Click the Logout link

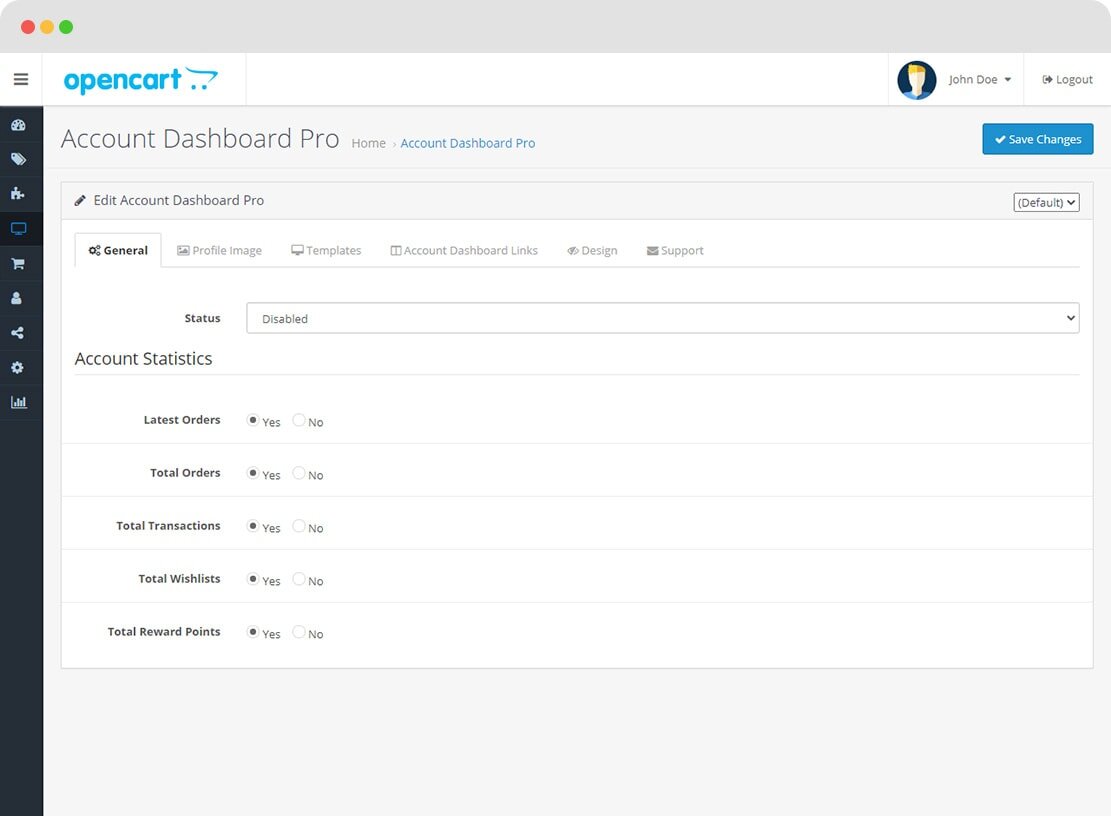pyautogui.click(x=1067, y=80)
